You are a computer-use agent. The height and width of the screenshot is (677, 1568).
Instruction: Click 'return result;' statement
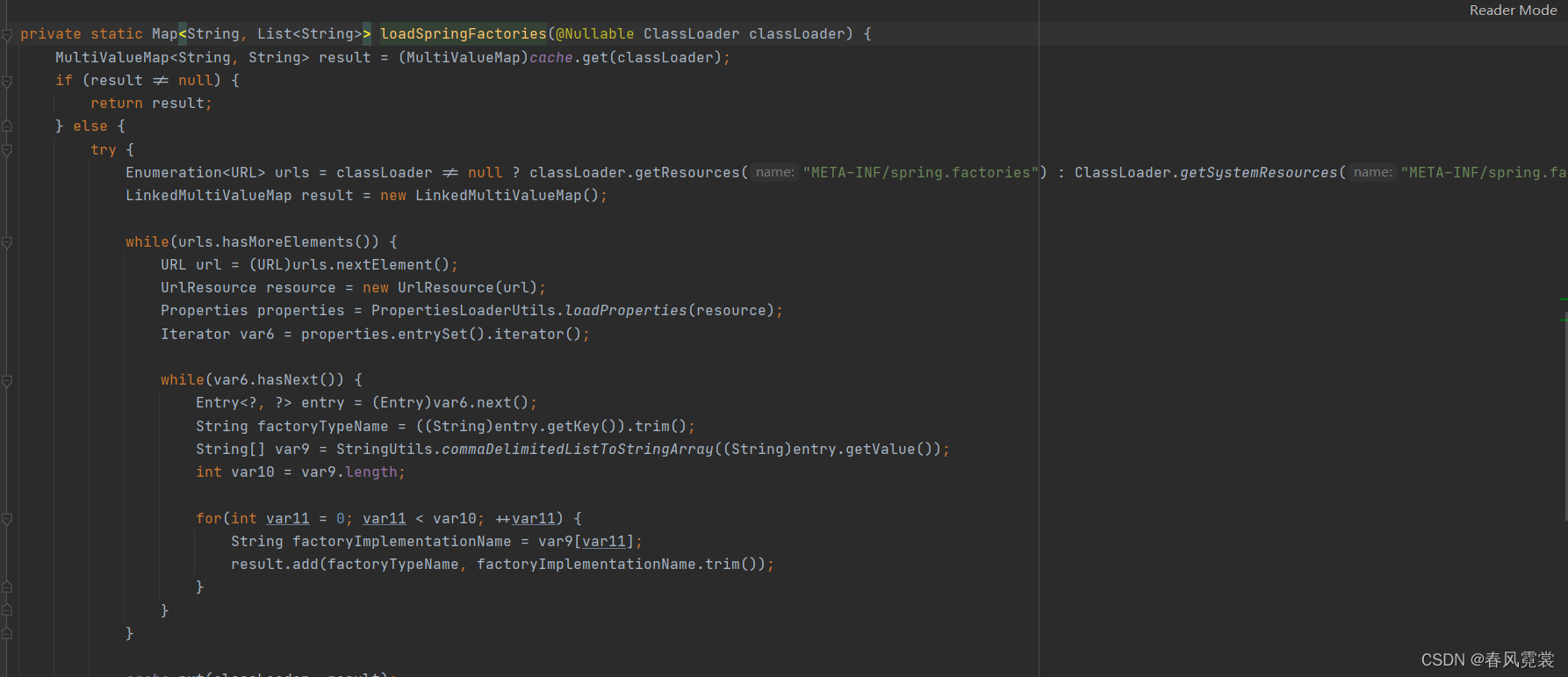tap(151, 104)
